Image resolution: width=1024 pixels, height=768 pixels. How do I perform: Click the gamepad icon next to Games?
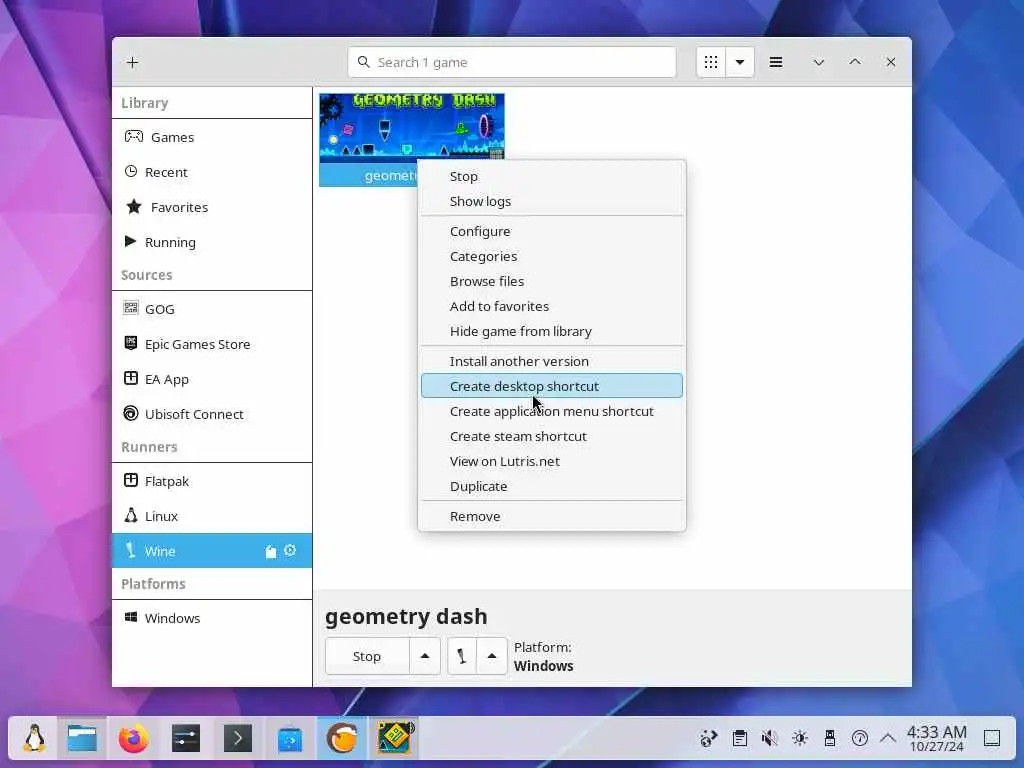pos(134,136)
